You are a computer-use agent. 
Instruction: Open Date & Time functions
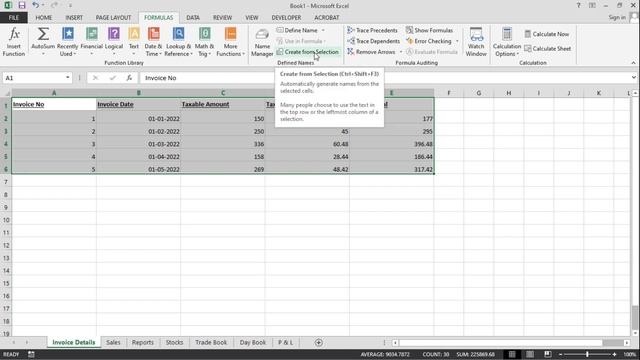pyautogui.click(x=153, y=42)
